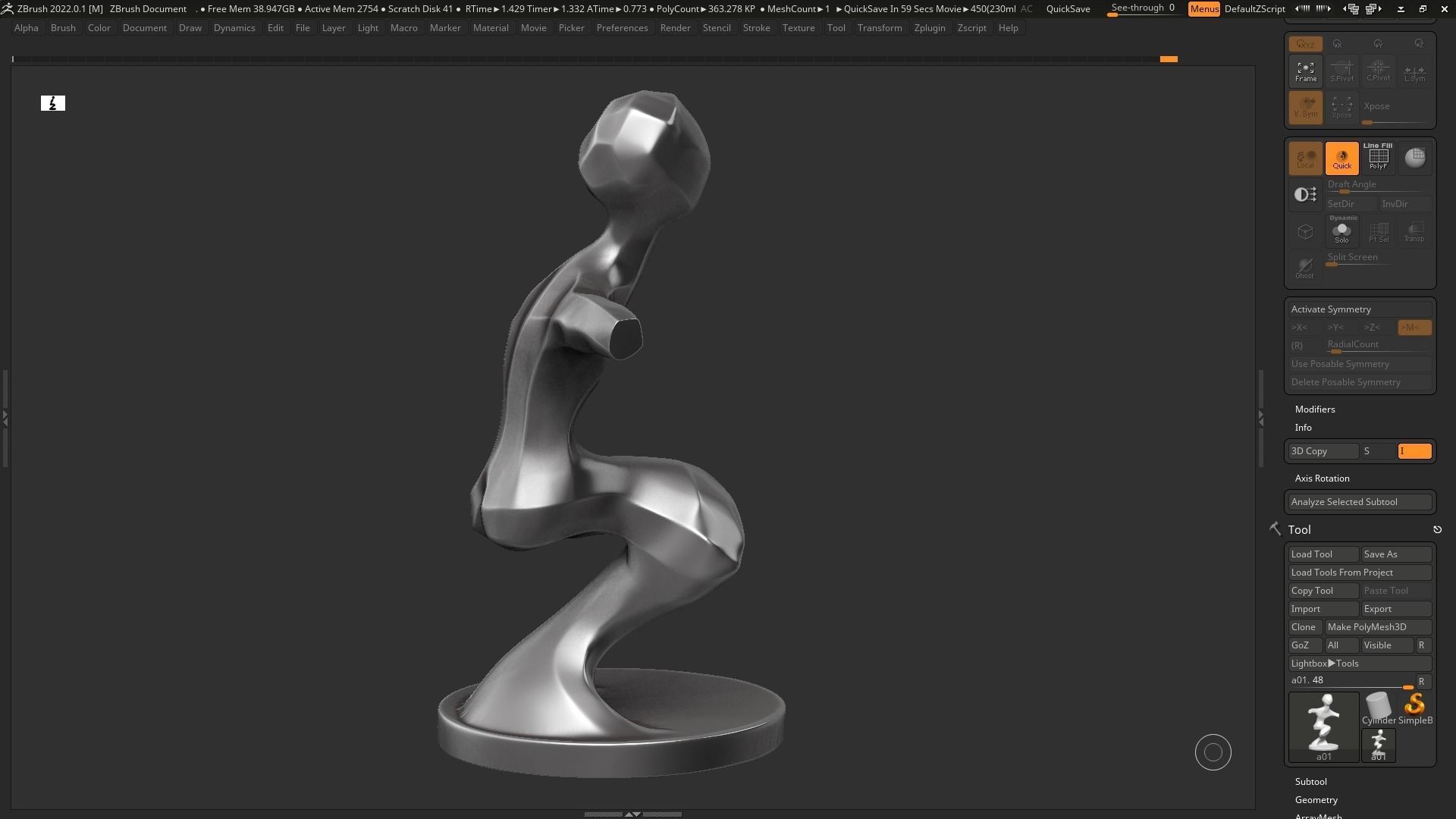
Task: Expand the Geometry section
Action: [x=1316, y=800]
